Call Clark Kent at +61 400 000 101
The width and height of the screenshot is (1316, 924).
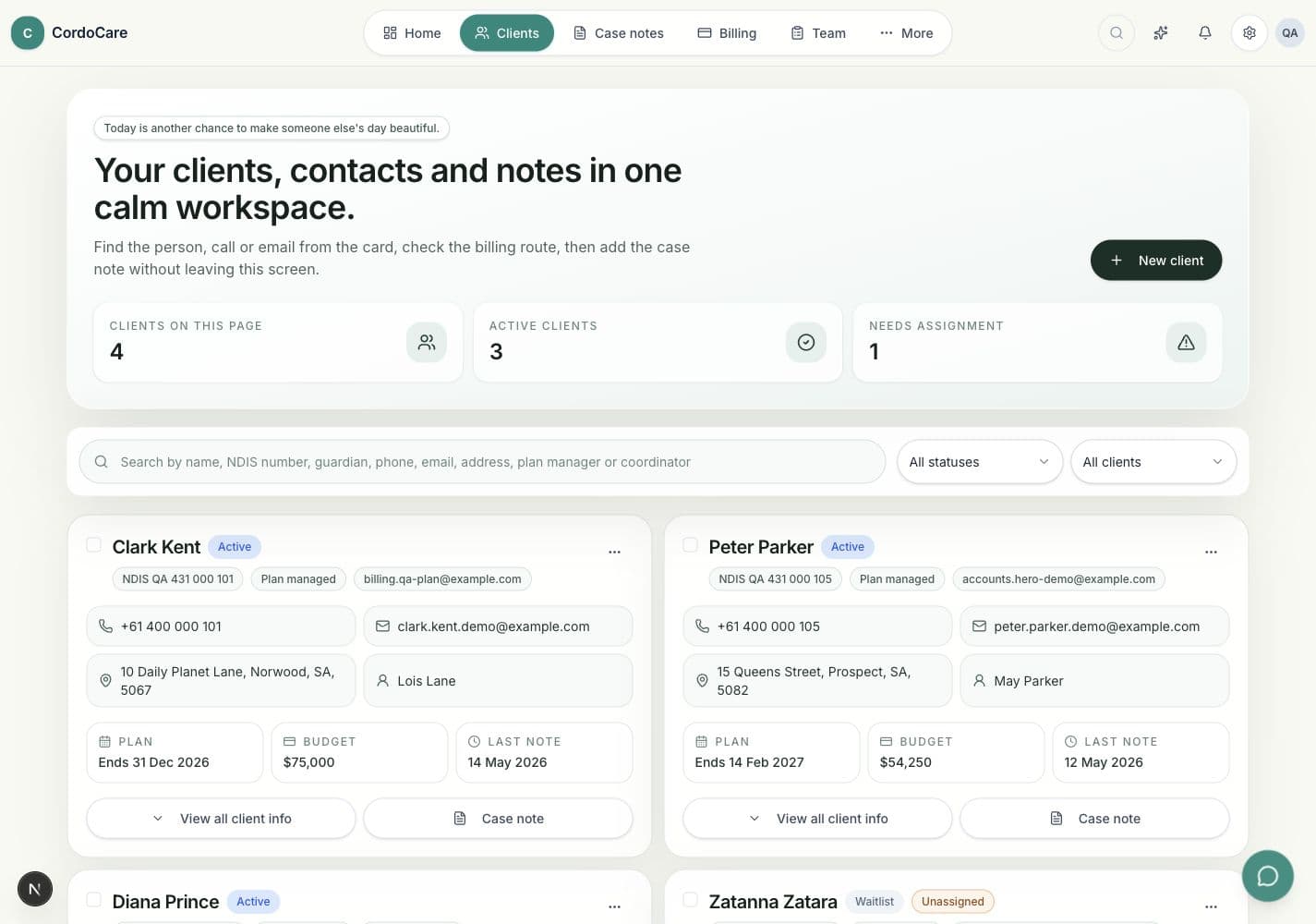click(221, 626)
